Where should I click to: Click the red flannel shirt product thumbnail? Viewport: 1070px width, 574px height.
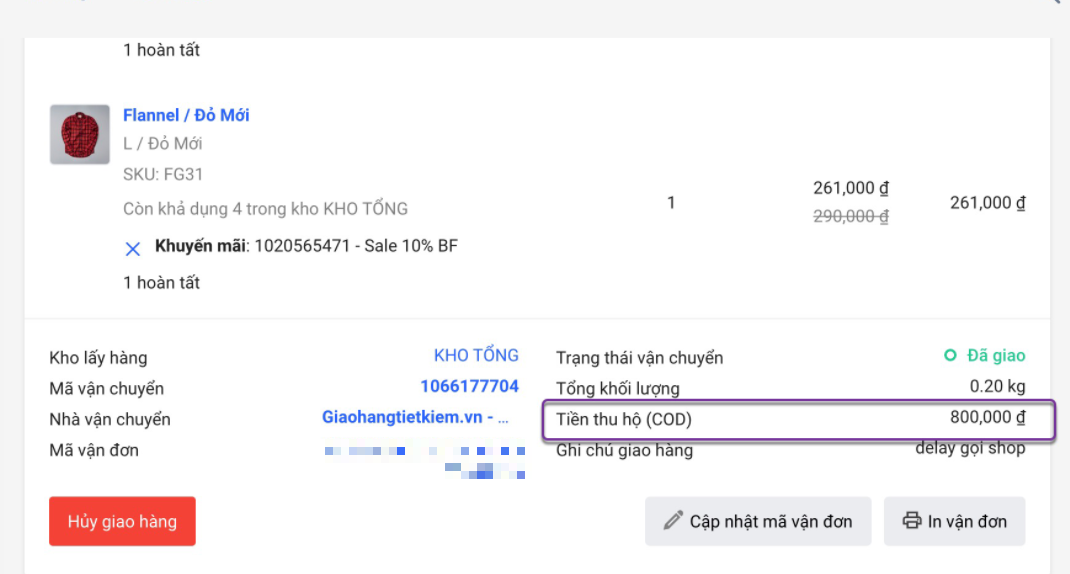click(80, 134)
